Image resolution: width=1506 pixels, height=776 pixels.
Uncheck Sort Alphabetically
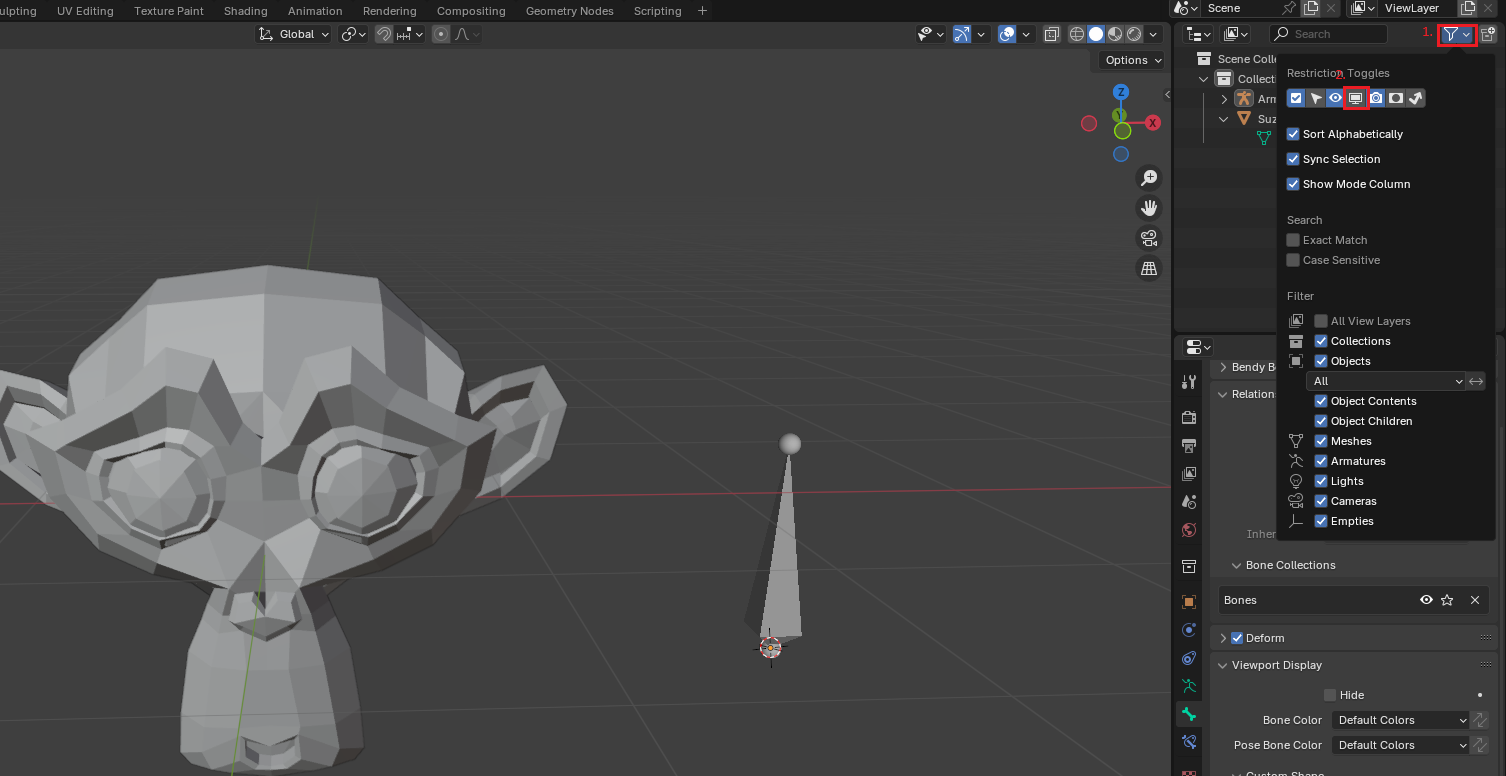pyautogui.click(x=1293, y=134)
